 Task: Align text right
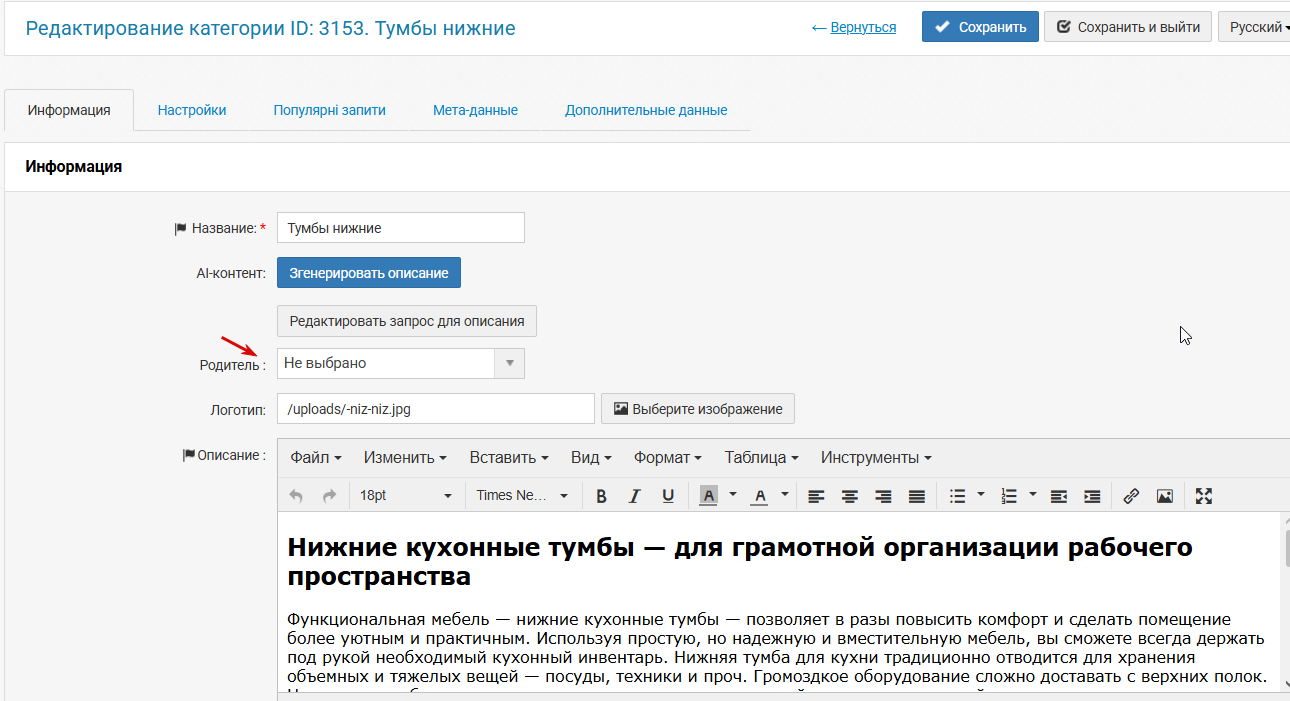[x=883, y=496]
